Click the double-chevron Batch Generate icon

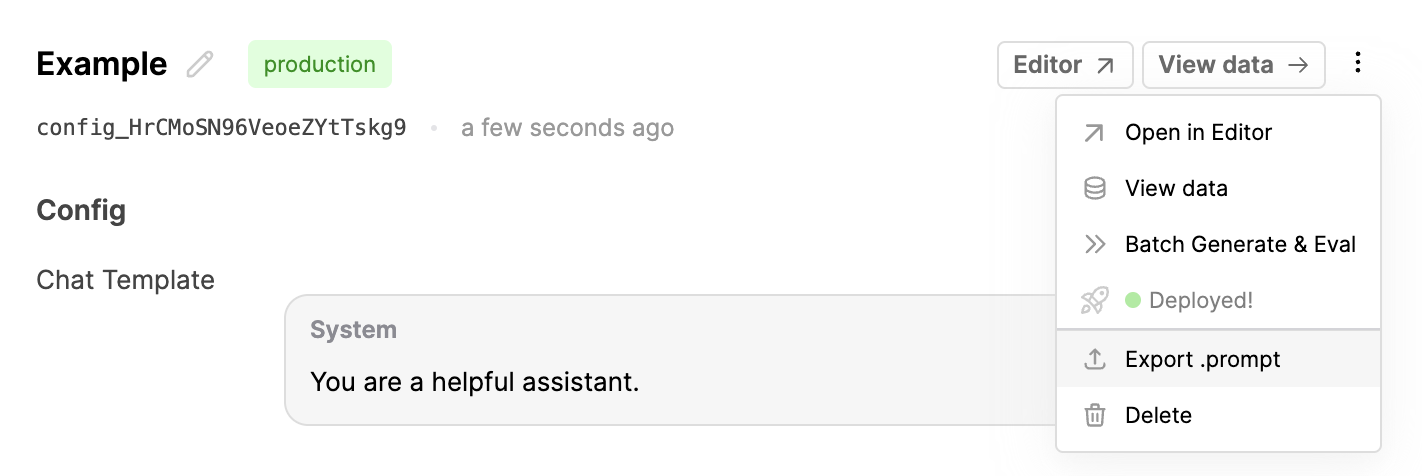[1095, 244]
